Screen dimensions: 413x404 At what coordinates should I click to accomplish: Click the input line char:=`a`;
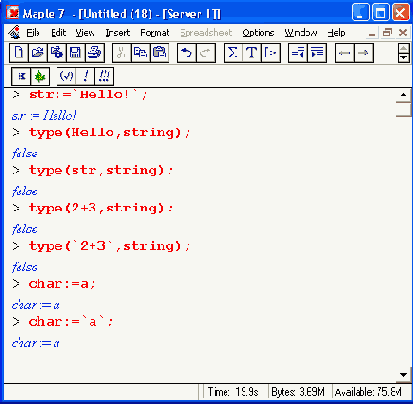[x=71, y=322]
